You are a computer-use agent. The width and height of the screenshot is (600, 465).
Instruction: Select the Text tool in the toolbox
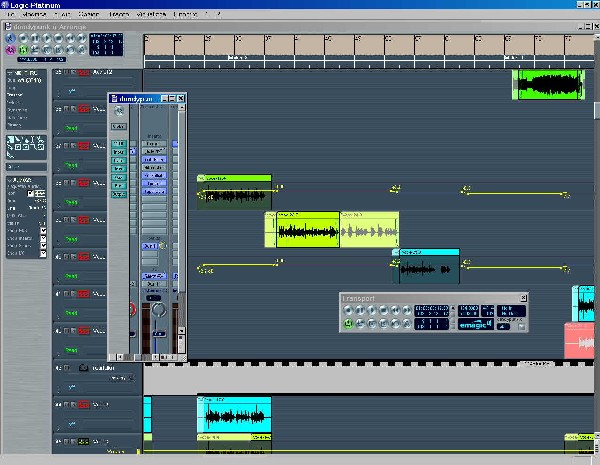tap(33, 140)
